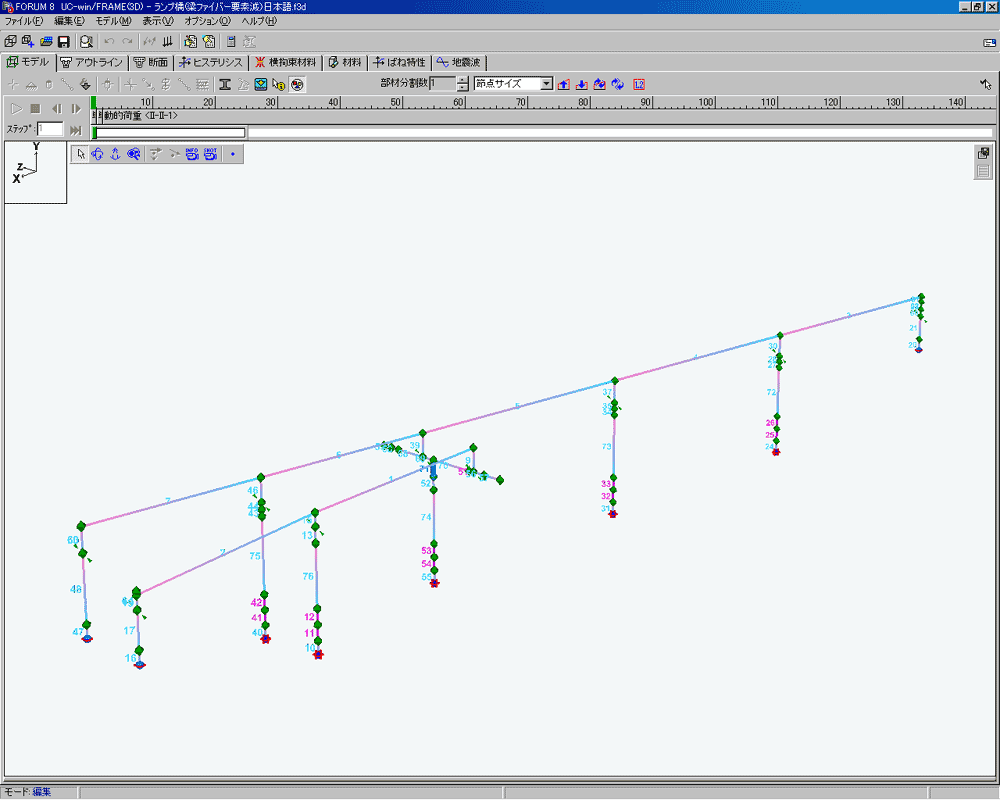Click the red-boxed 1.2 icon
Viewport: 1000px width, 800px height.
638,84
